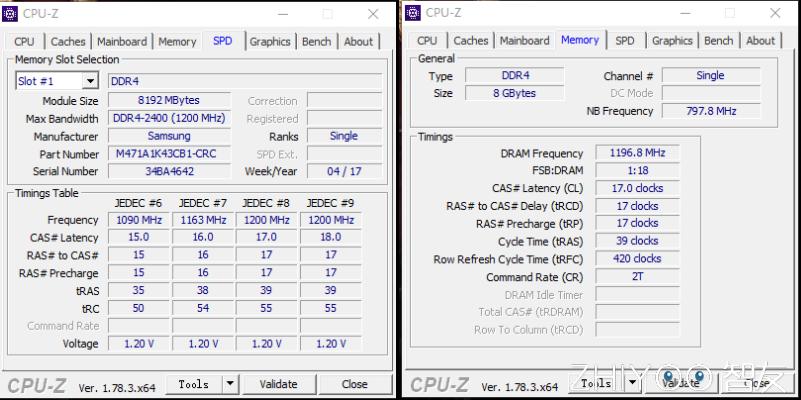The height and width of the screenshot is (400, 801).
Task: Click CAS# Latency 17.0 clocks
Action: click(x=637, y=188)
